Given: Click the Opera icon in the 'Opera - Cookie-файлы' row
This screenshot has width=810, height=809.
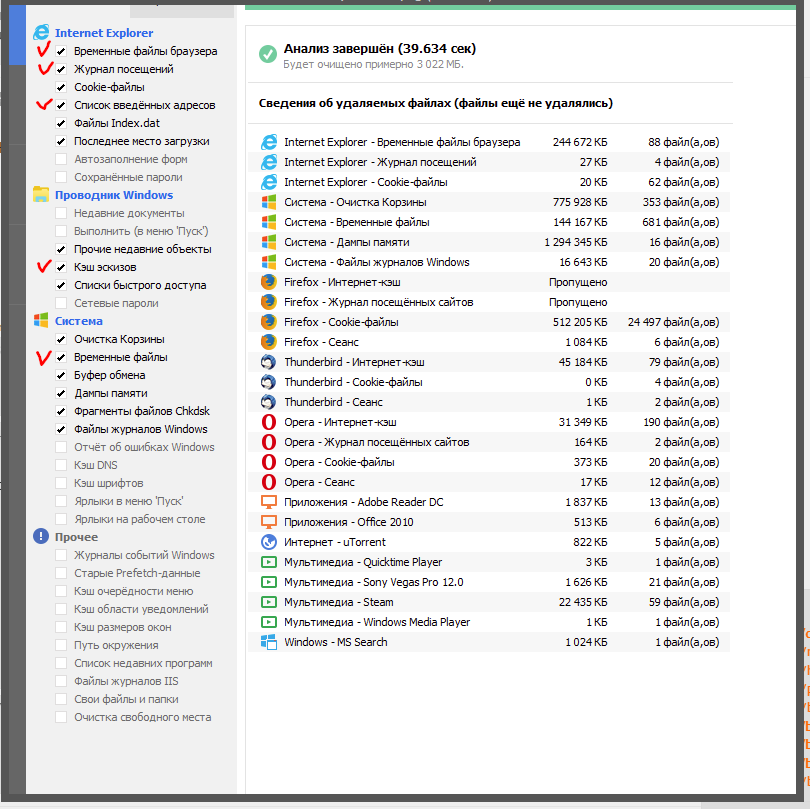Looking at the screenshot, I should pos(269,462).
